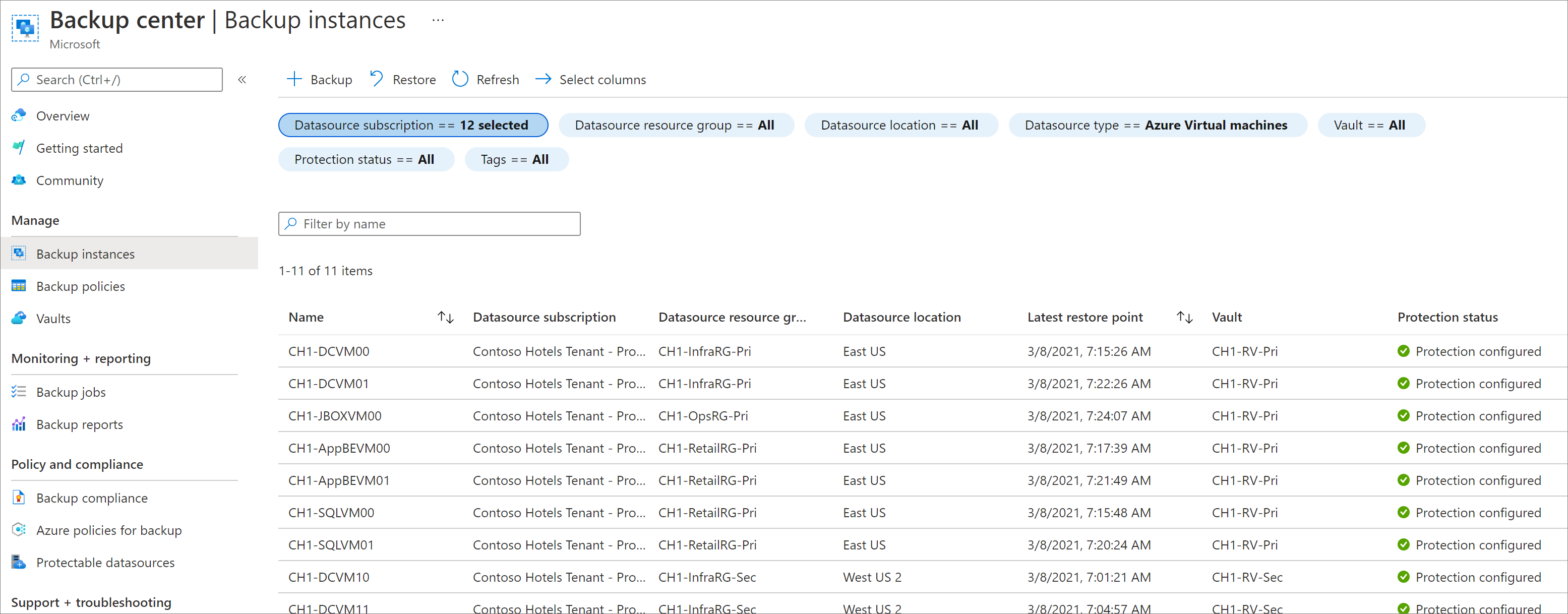Click the Backup compliance icon in sidebar
This screenshot has height=614, width=1568.
click(x=18, y=497)
